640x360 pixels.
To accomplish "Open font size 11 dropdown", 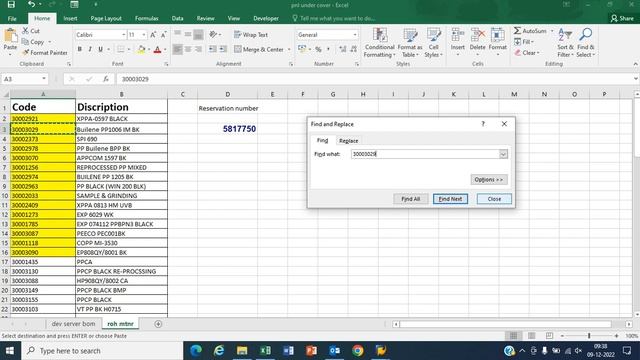I will [144, 35].
